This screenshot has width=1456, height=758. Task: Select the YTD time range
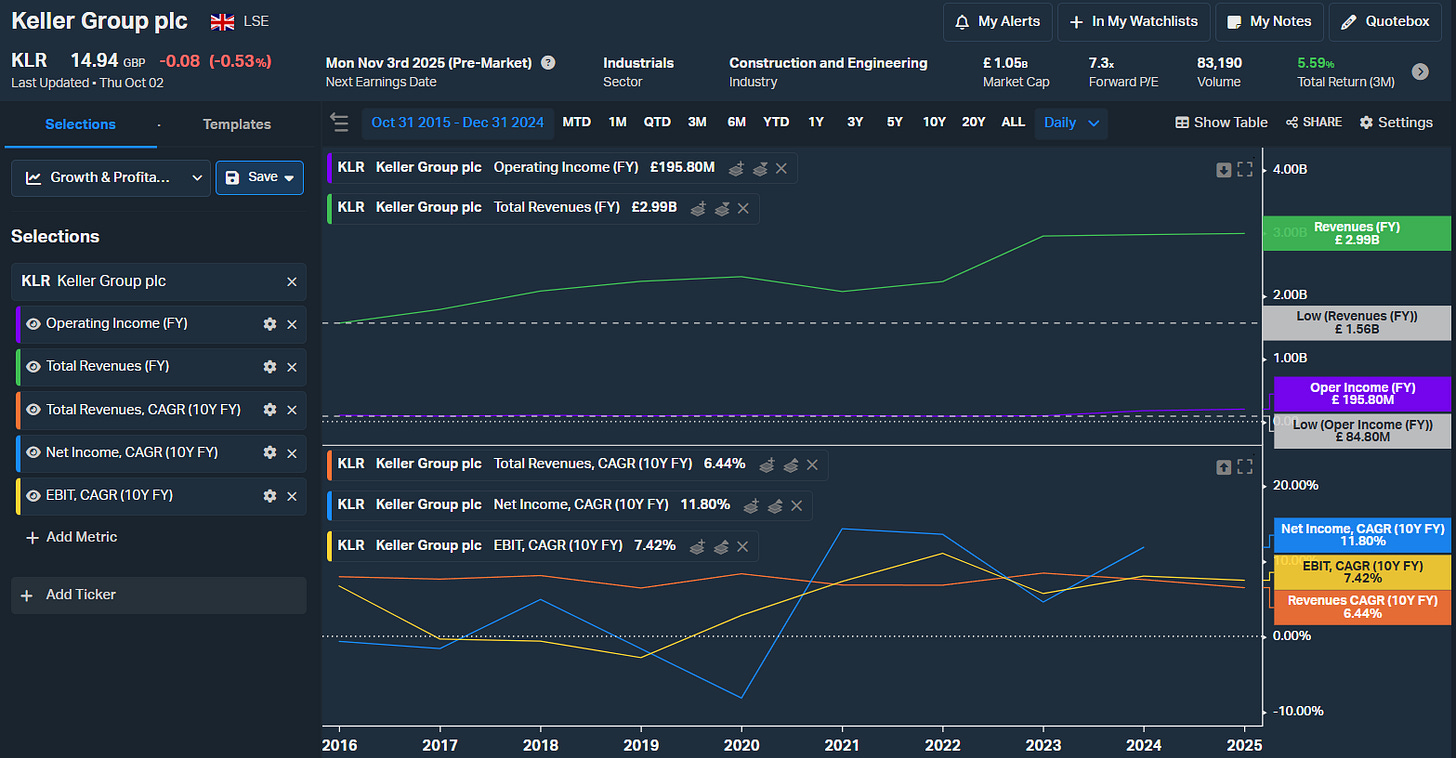776,122
